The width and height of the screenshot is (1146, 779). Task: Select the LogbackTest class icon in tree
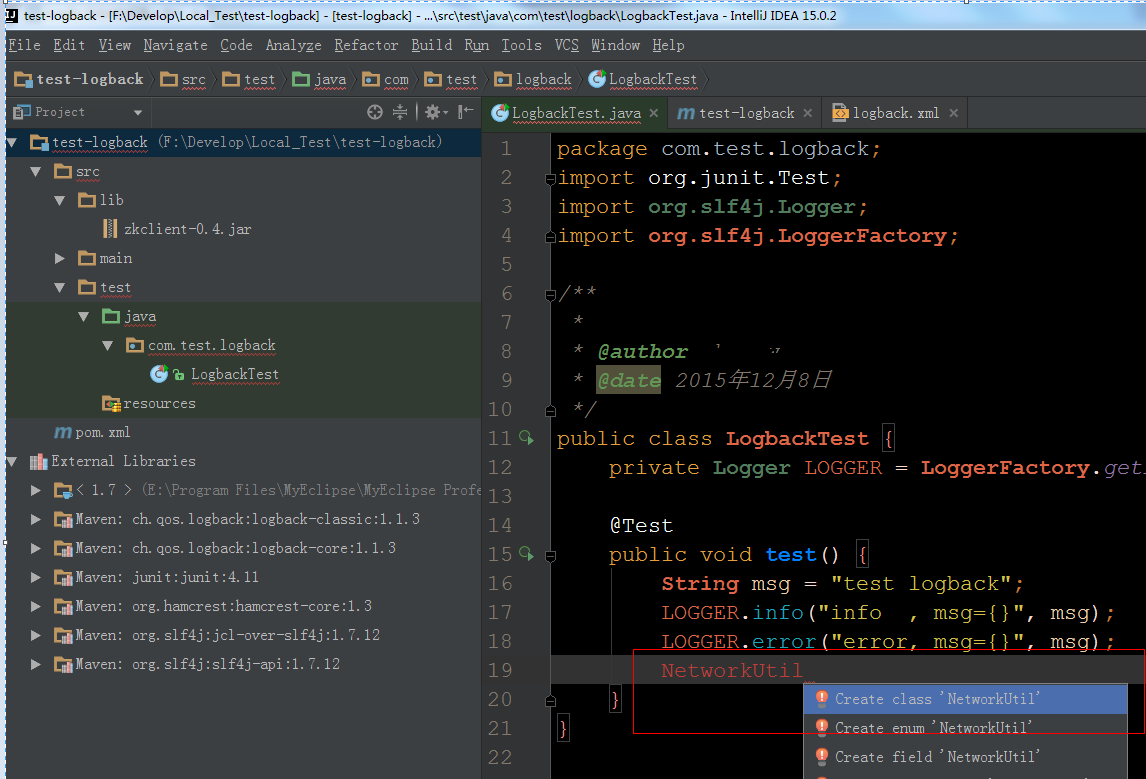pyautogui.click(x=159, y=374)
